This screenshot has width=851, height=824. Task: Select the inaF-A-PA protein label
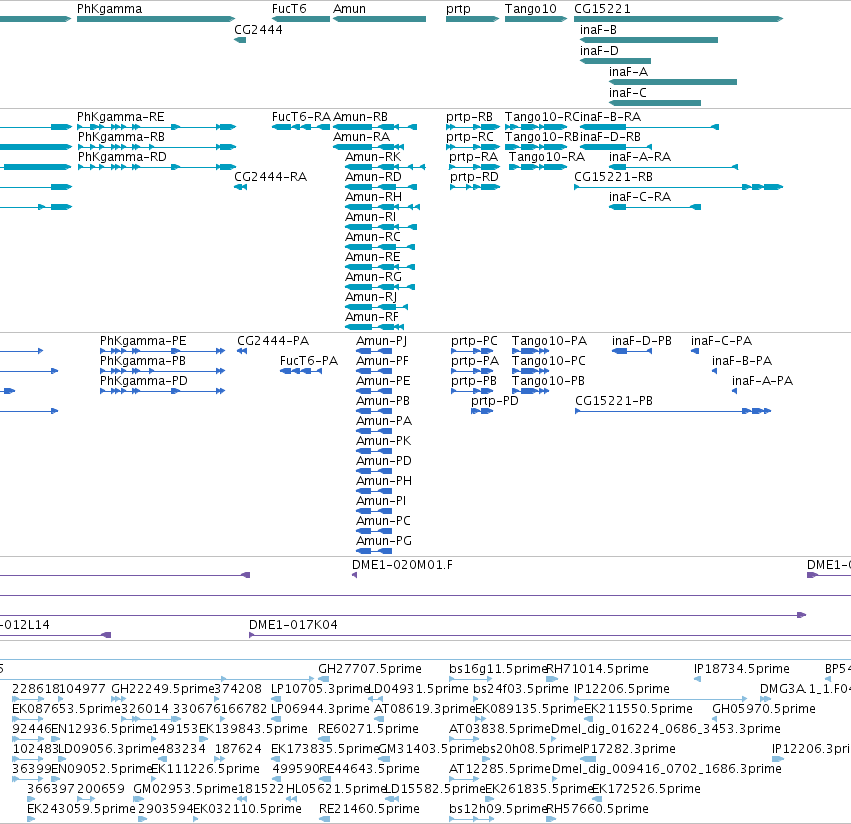tap(763, 381)
